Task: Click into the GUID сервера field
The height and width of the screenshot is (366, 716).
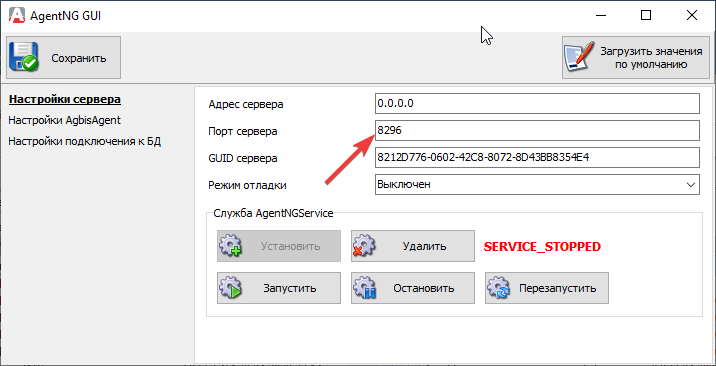Action: point(537,158)
